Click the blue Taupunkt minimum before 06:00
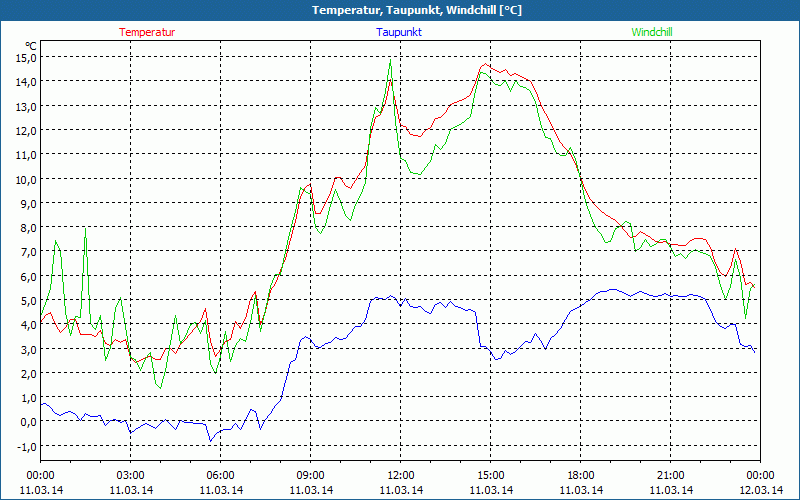 pyautogui.click(x=210, y=441)
